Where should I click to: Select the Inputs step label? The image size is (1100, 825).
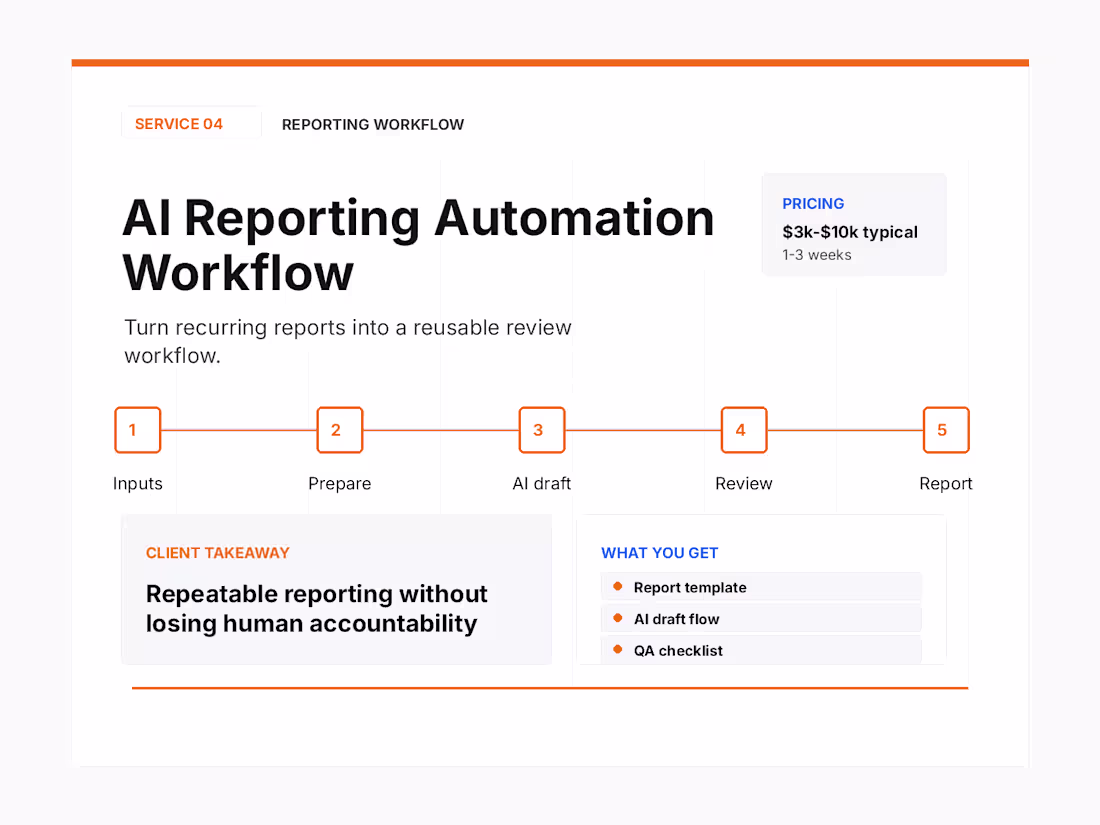138,483
